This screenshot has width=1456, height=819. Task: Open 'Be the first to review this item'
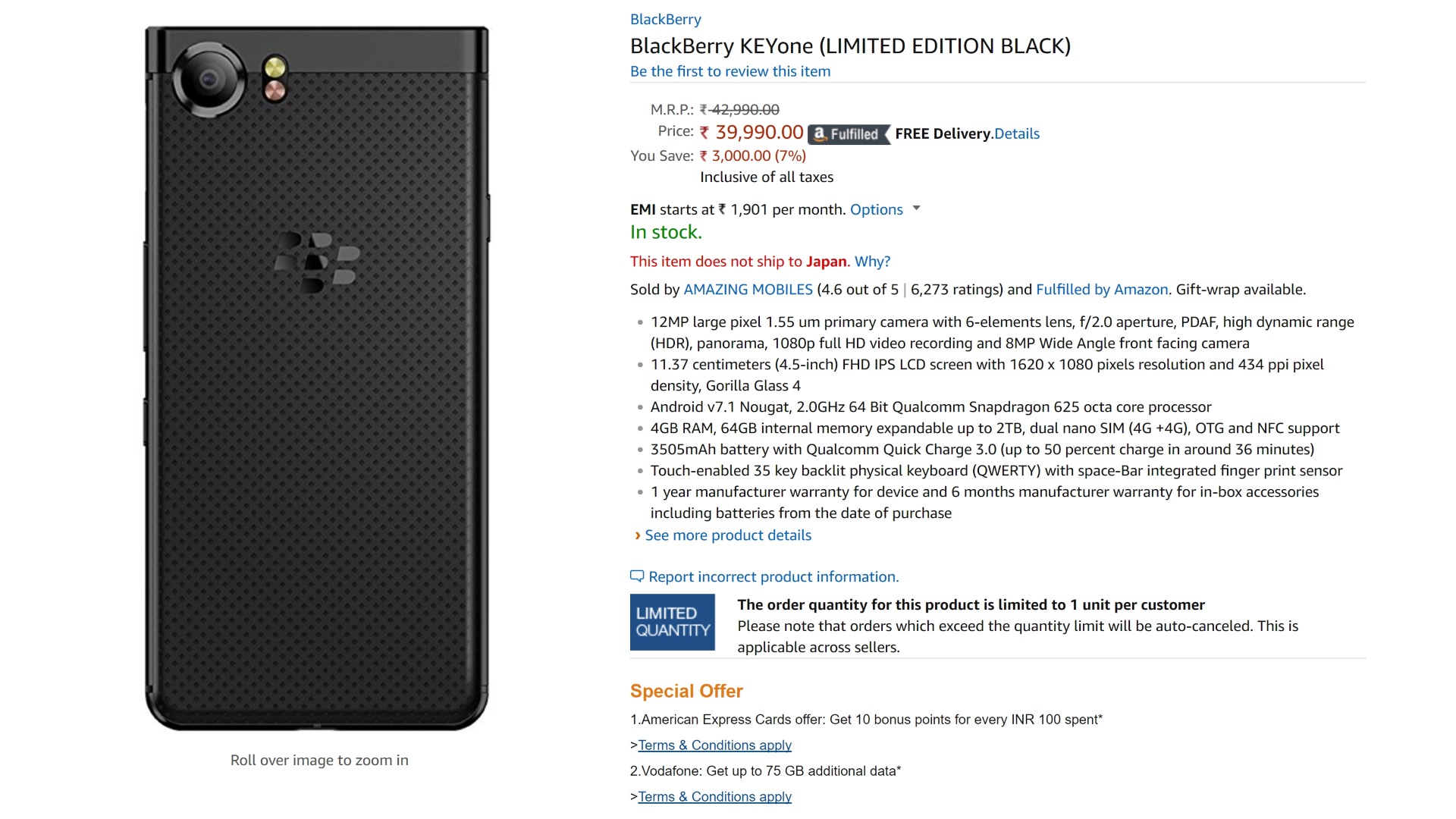(x=730, y=71)
